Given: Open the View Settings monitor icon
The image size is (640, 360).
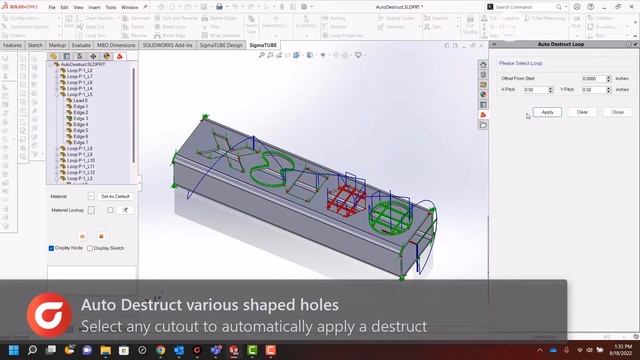Looking at the screenshot, I should pyautogui.click(x=358, y=55).
